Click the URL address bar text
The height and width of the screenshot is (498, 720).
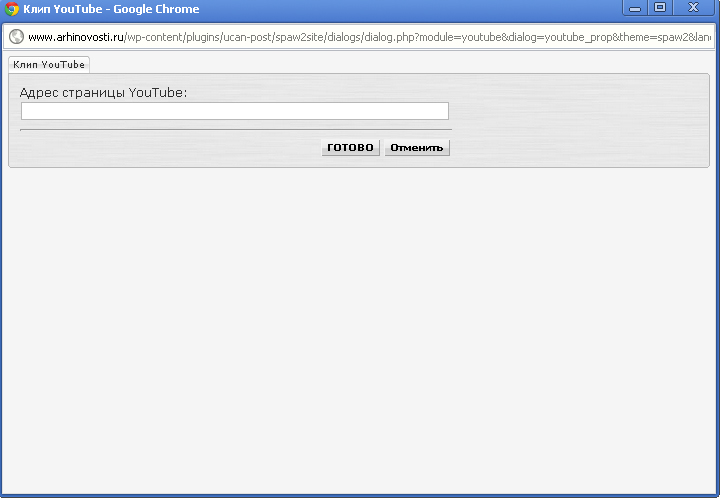click(x=369, y=37)
